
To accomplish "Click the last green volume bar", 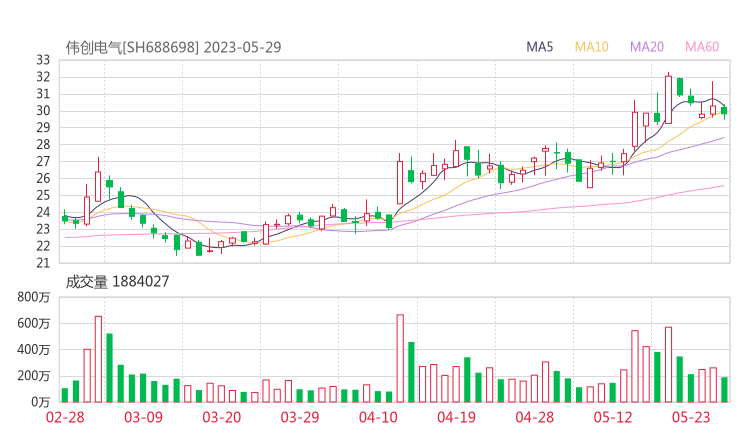I will (724, 389).
